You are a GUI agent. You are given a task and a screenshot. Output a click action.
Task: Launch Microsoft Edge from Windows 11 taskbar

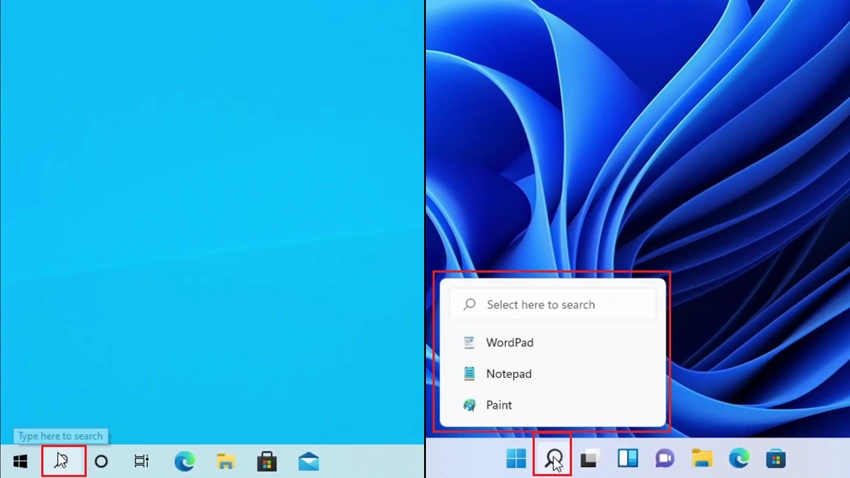739,458
